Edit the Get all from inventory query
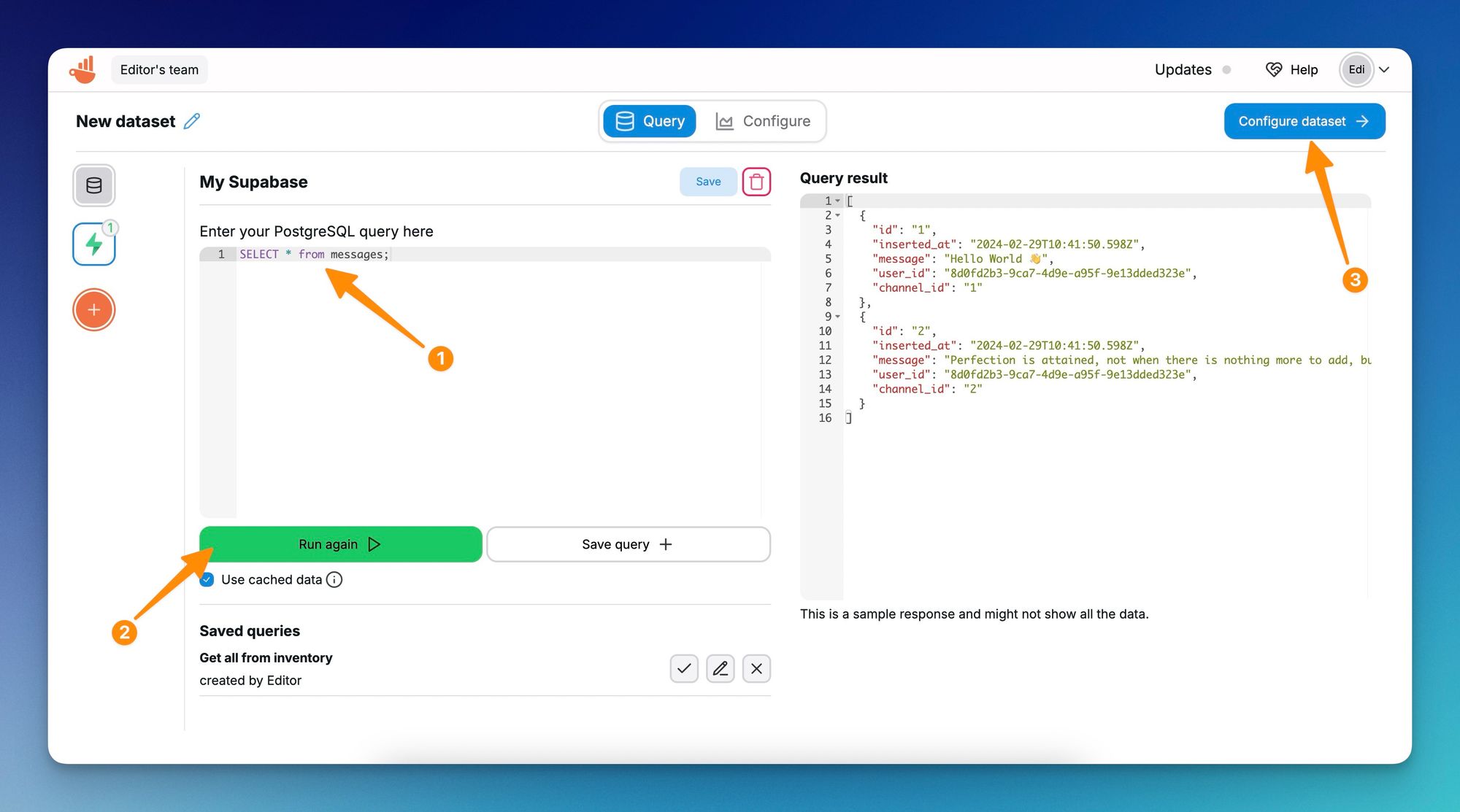 point(720,668)
